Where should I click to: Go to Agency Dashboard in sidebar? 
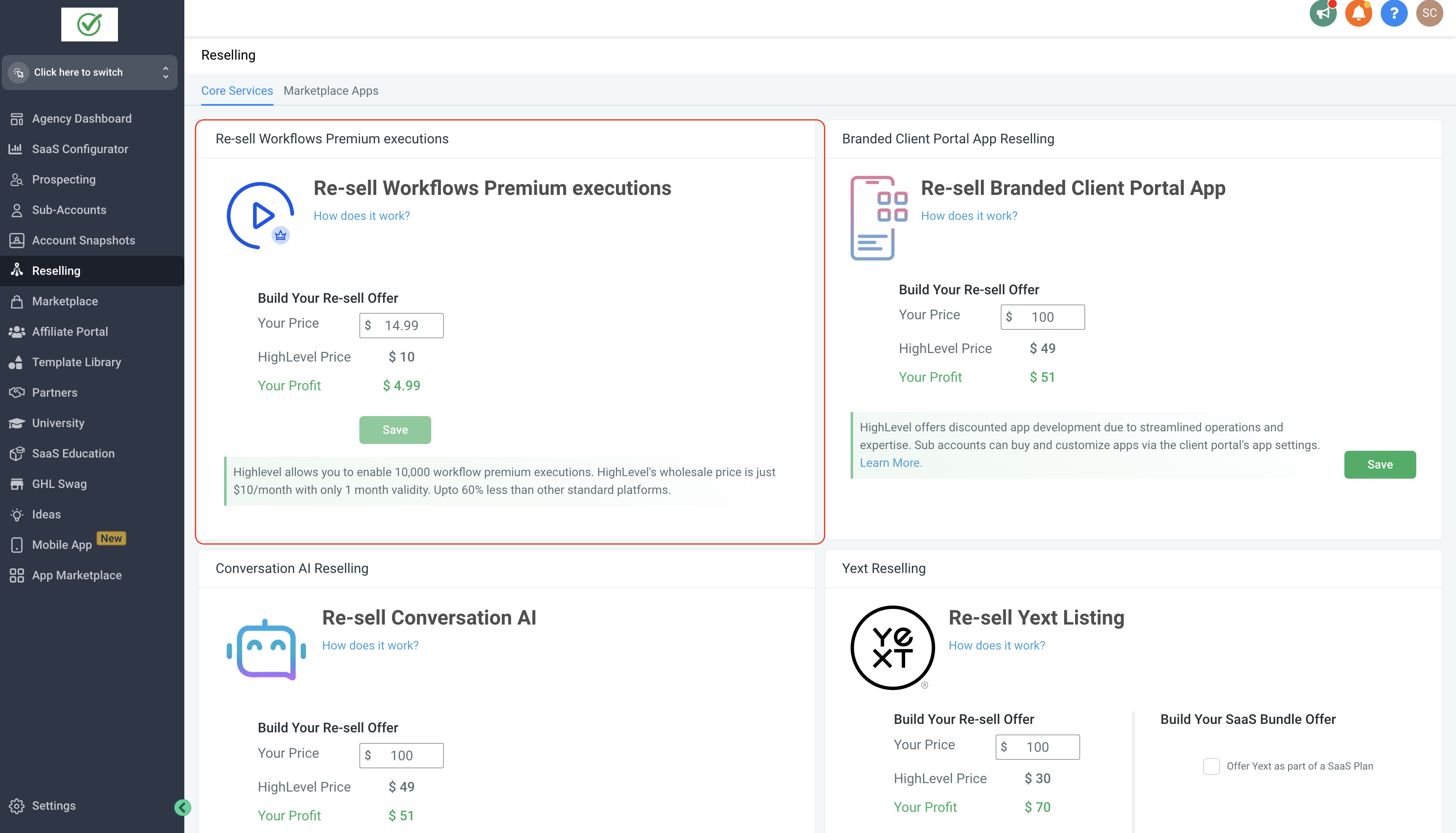pos(81,118)
